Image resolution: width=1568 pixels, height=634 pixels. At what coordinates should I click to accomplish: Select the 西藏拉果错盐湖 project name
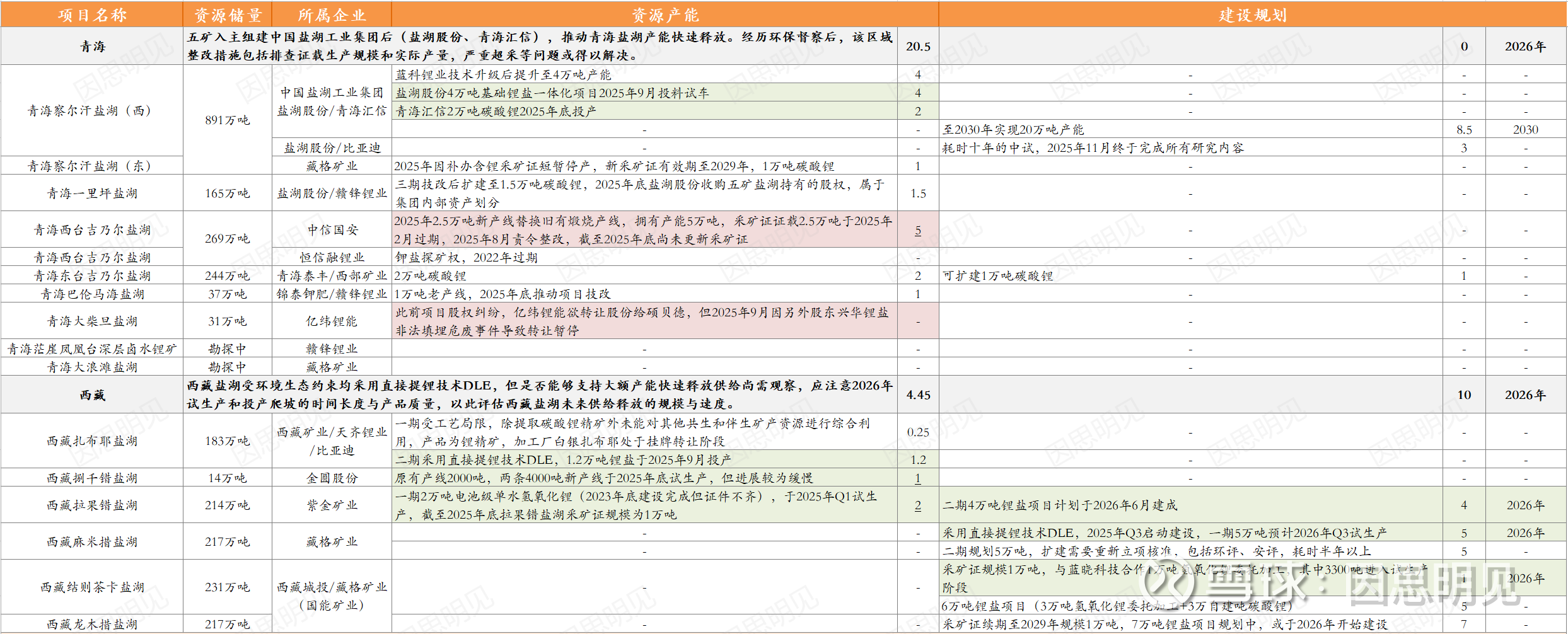coord(92,505)
